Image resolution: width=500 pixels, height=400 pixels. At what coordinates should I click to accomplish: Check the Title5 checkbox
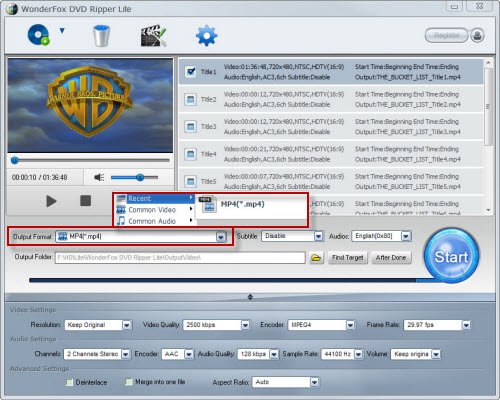[x=191, y=181]
